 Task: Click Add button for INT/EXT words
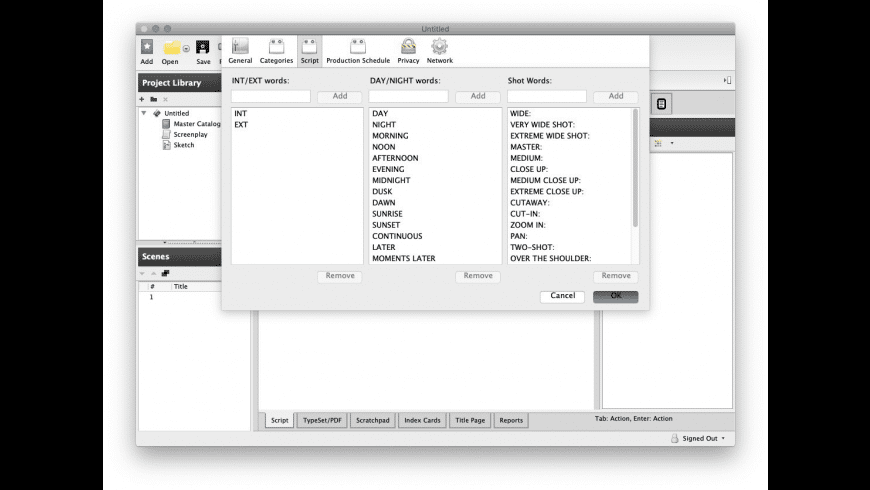(340, 97)
